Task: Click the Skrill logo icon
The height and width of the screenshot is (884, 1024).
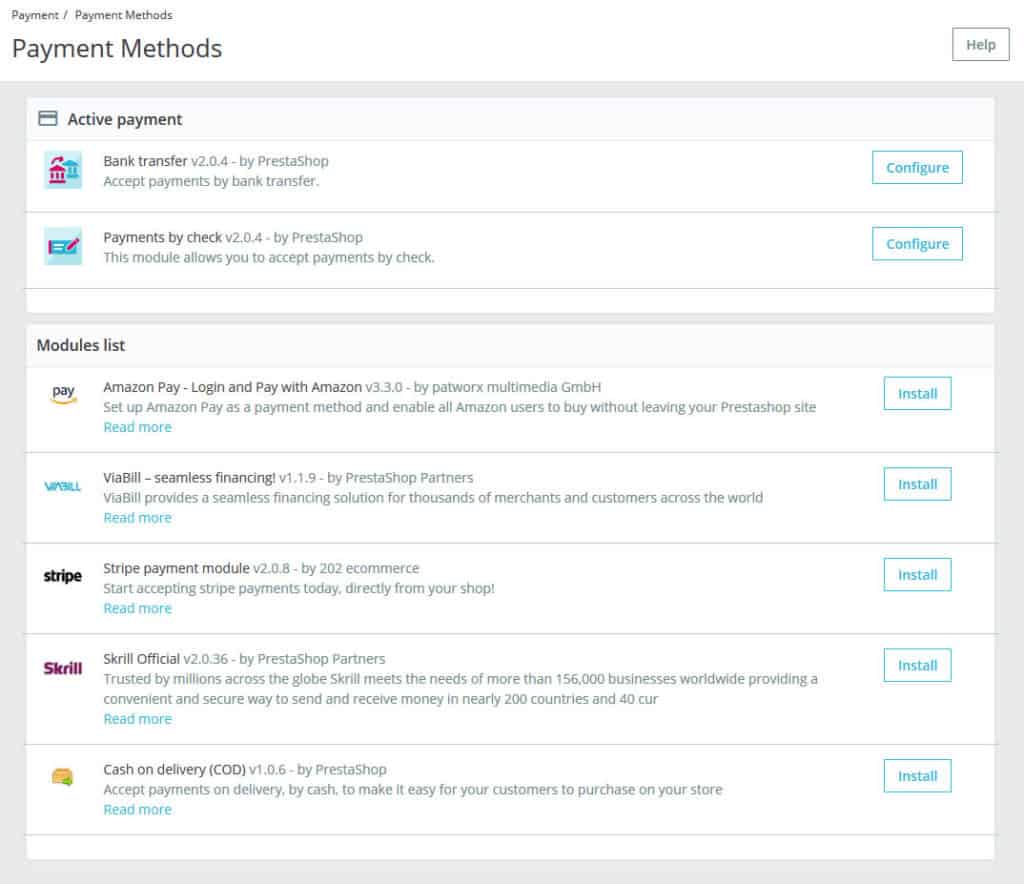Action: (63, 668)
